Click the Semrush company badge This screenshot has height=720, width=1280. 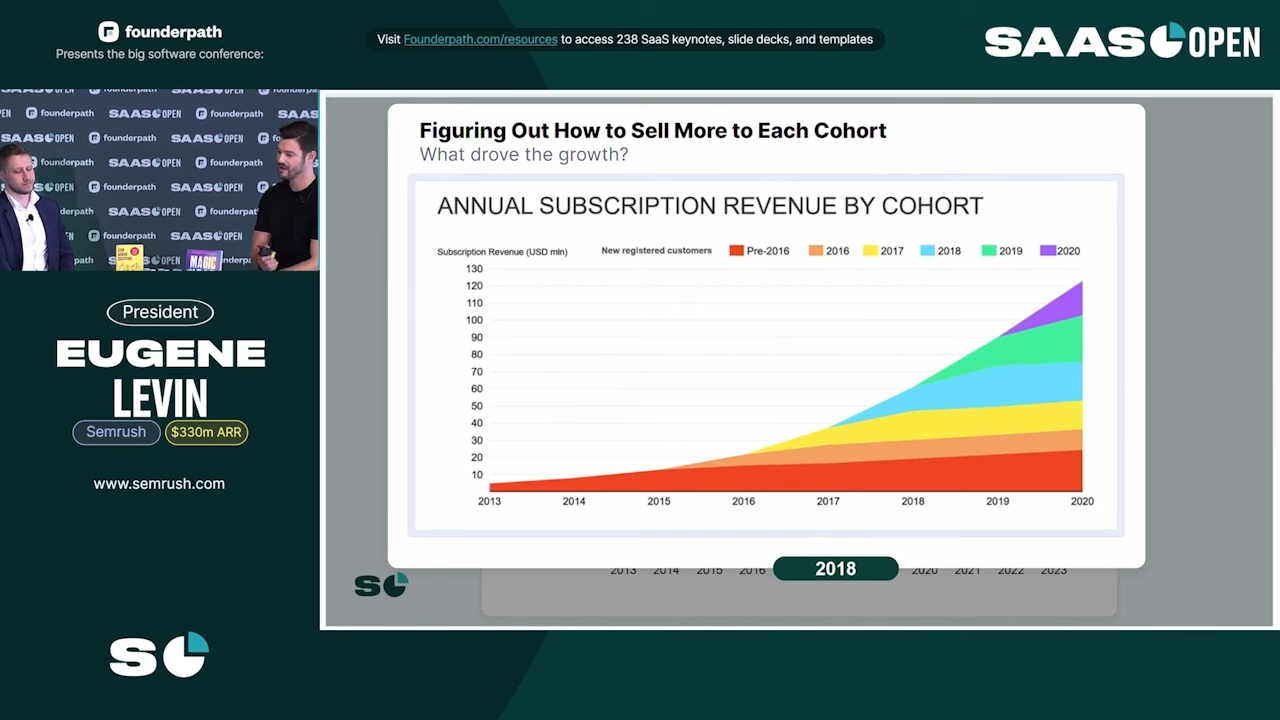[116, 432]
